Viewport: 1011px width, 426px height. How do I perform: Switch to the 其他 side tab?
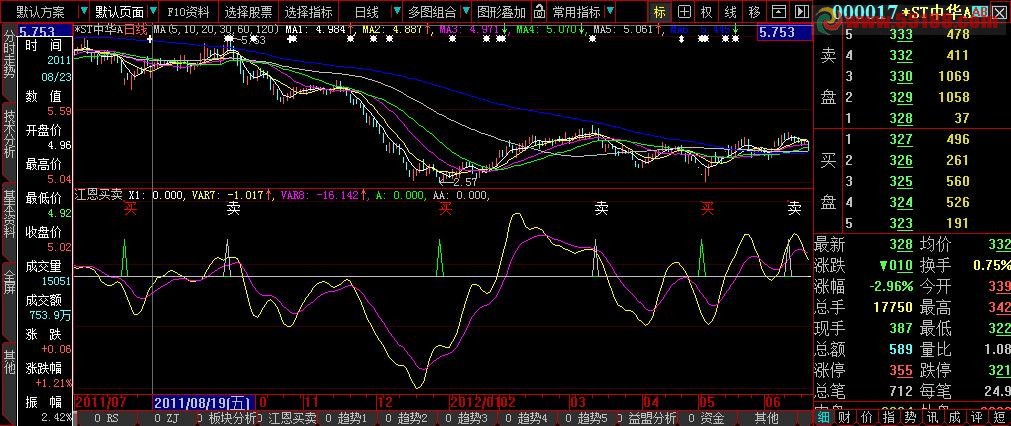pos(9,362)
